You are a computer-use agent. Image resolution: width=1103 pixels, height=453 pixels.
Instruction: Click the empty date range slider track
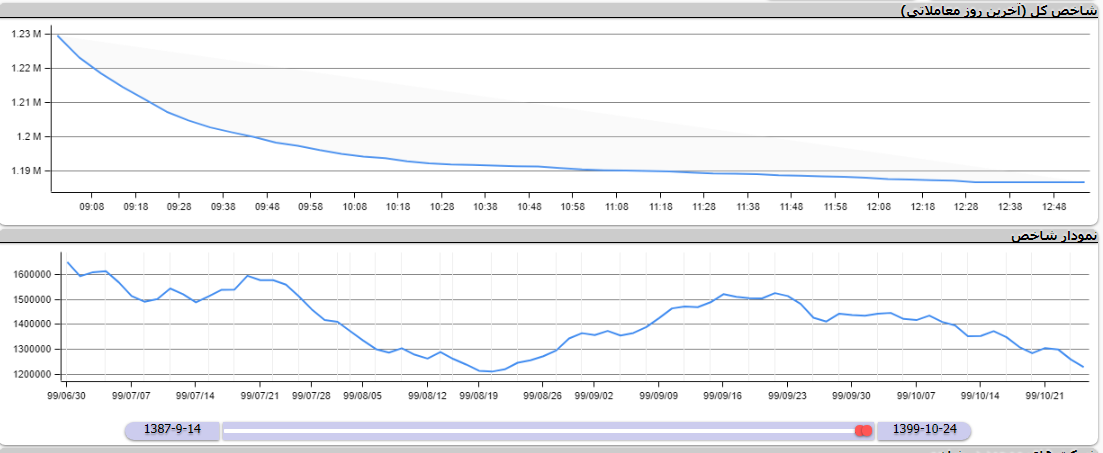pyautogui.click(x=540, y=430)
